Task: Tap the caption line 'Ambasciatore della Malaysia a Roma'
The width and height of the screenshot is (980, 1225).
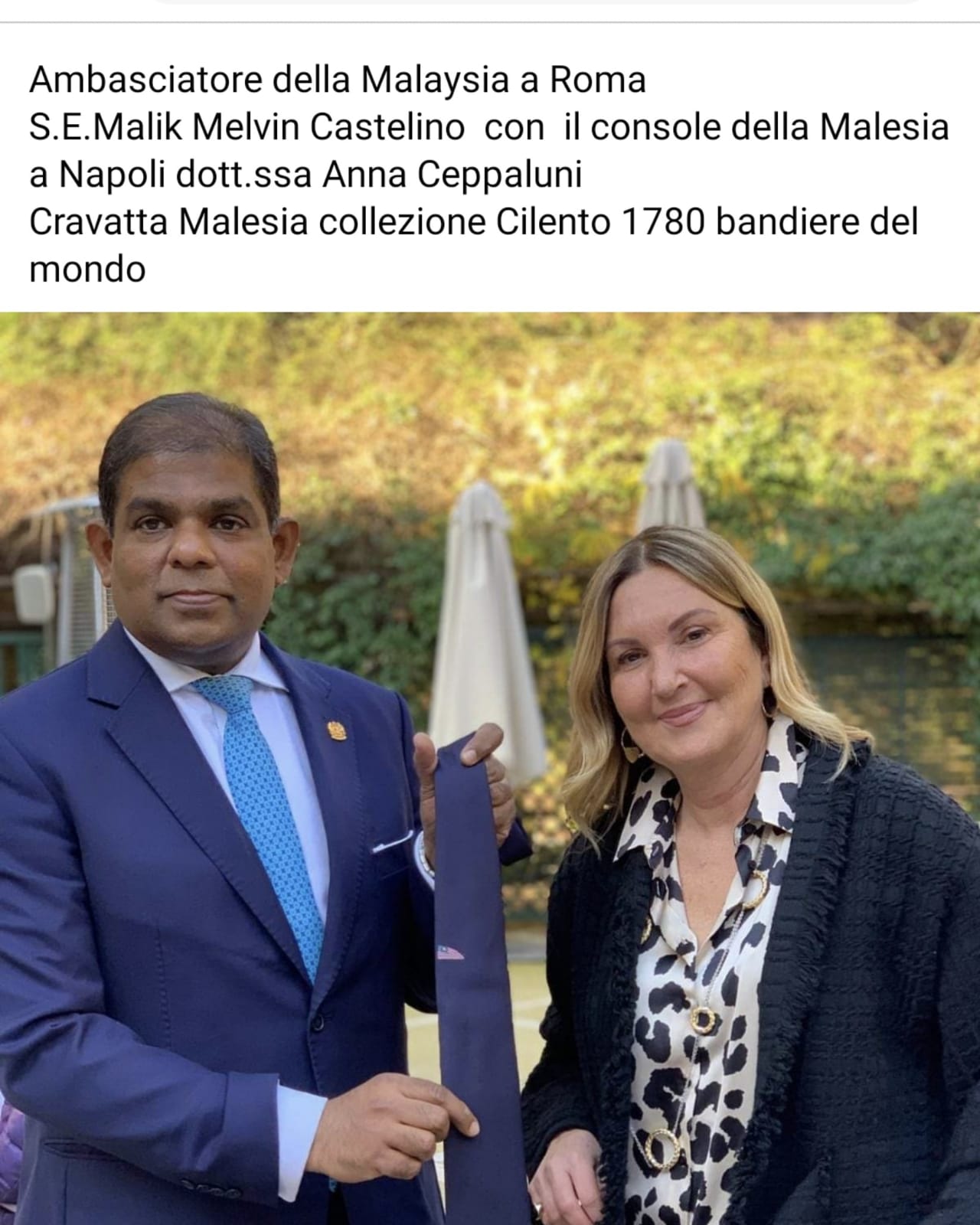Action: pyautogui.click(x=338, y=80)
